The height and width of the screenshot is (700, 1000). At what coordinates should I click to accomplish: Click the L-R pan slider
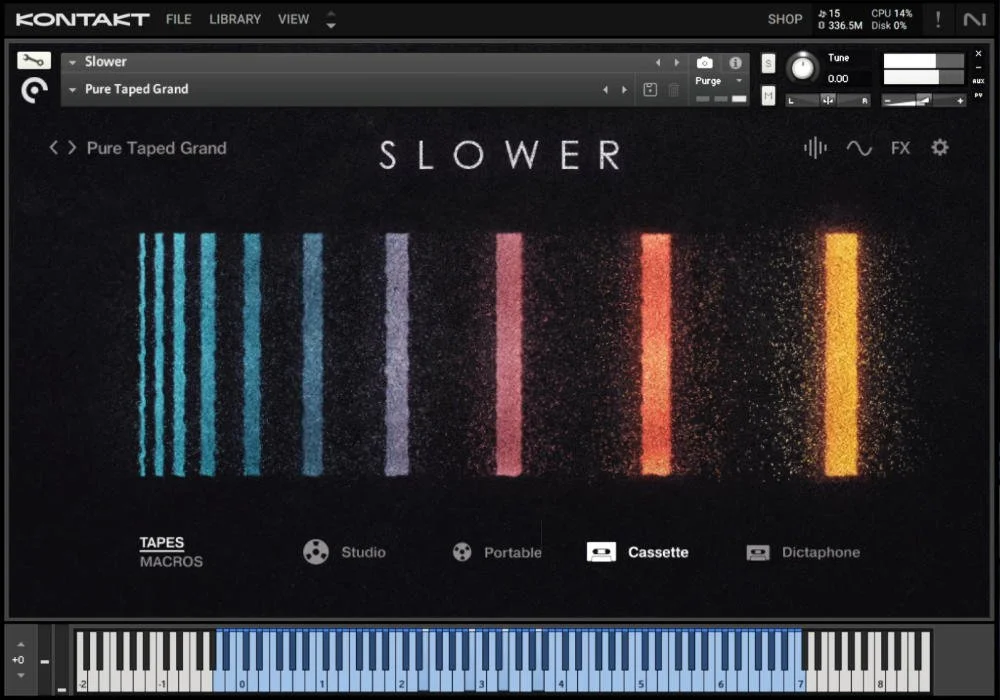[827, 100]
